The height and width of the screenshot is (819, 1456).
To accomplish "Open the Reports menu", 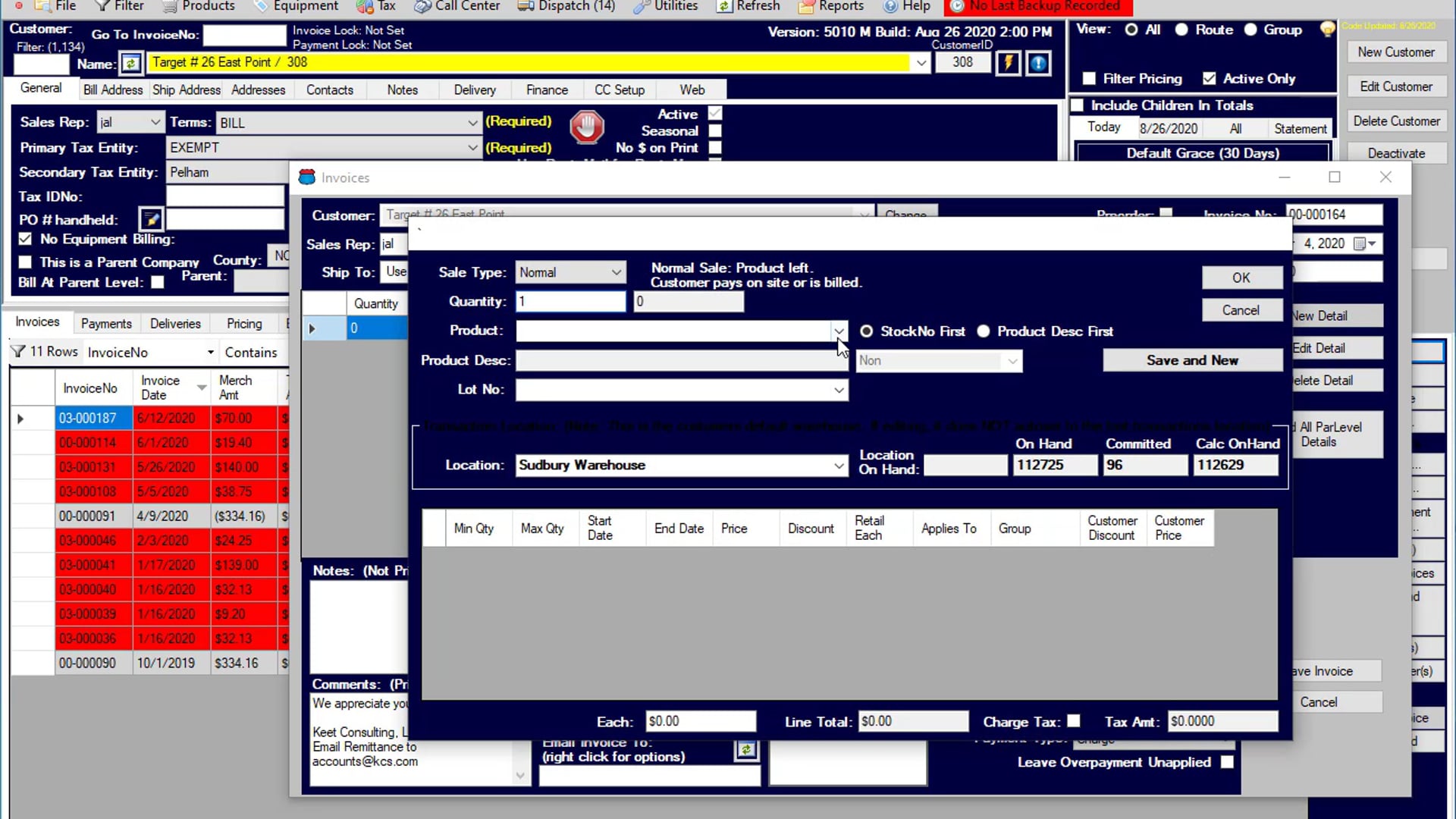I will click(x=831, y=6).
